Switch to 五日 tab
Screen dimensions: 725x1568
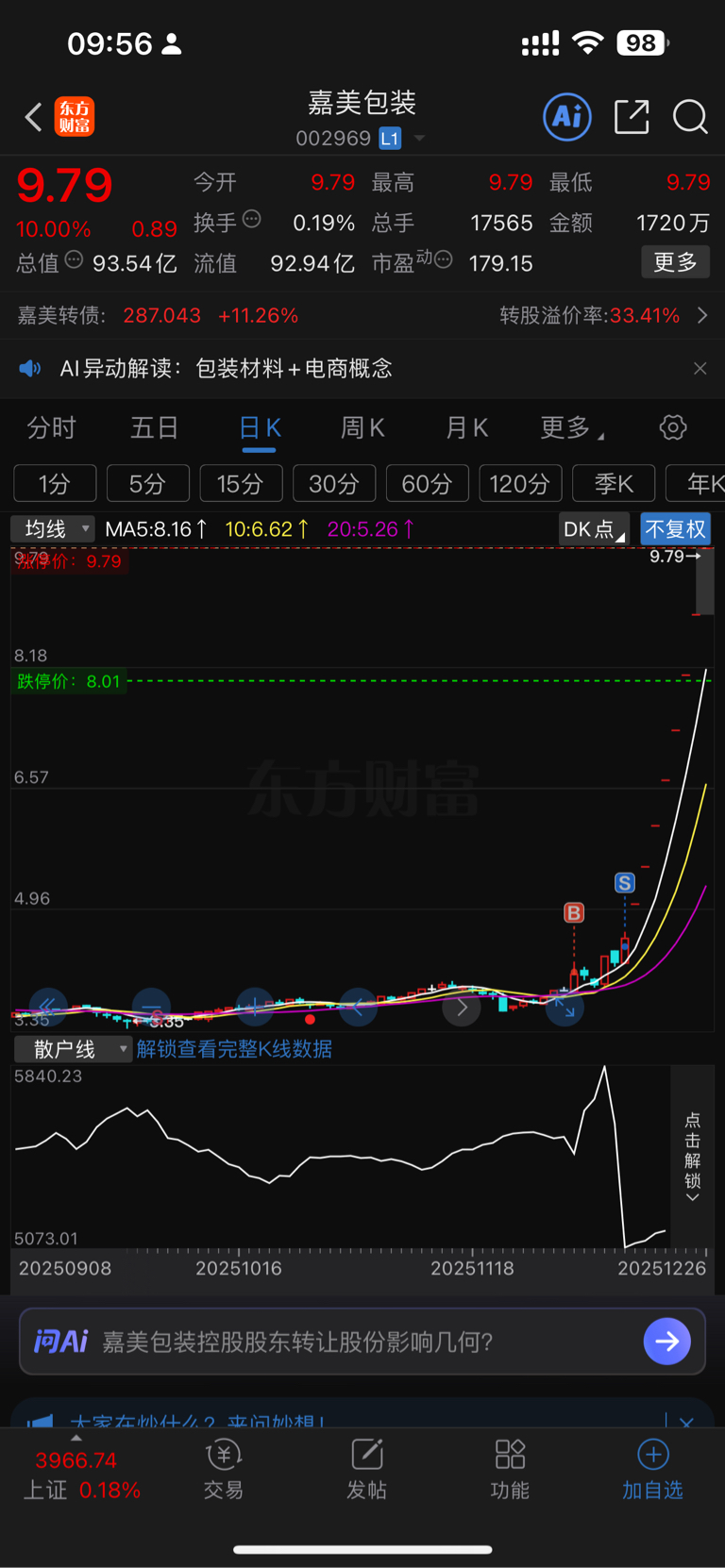pyautogui.click(x=155, y=428)
